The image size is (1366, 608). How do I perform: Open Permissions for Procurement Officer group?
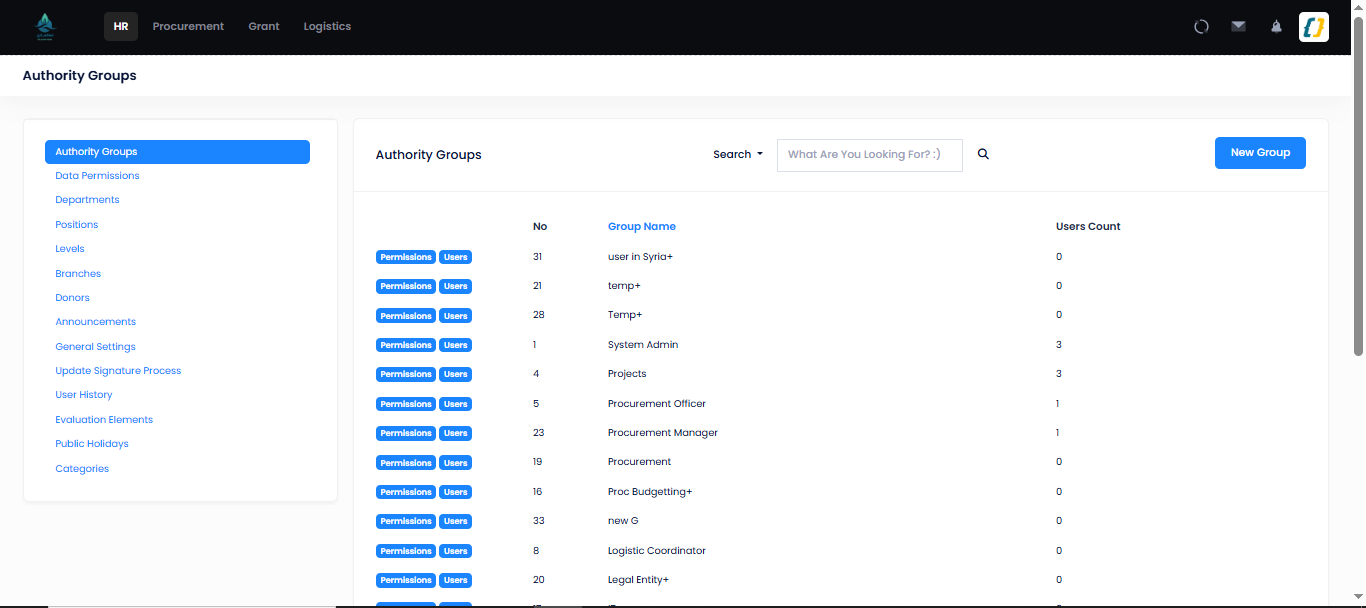(406, 404)
